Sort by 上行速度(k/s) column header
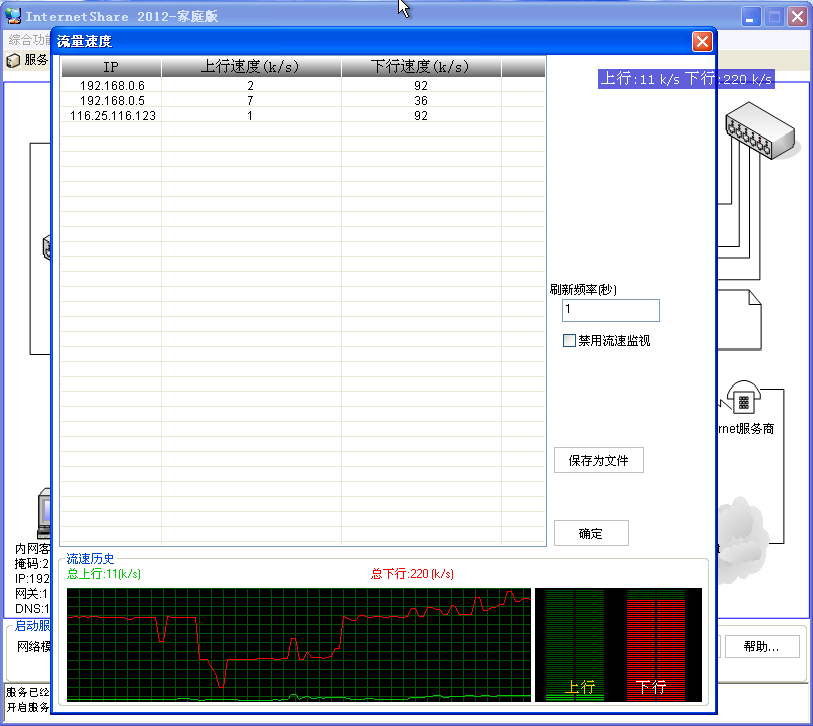The image size is (813, 726). coord(250,67)
